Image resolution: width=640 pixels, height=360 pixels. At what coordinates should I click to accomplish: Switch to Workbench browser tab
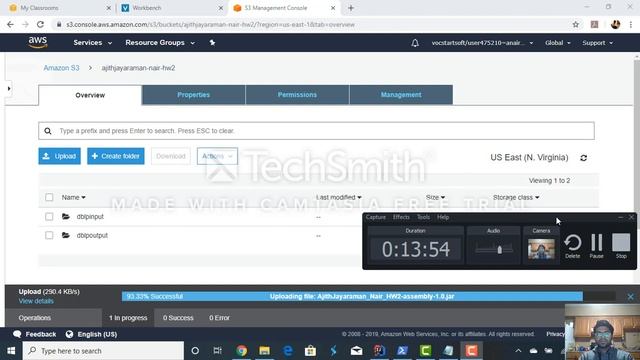[172, 8]
